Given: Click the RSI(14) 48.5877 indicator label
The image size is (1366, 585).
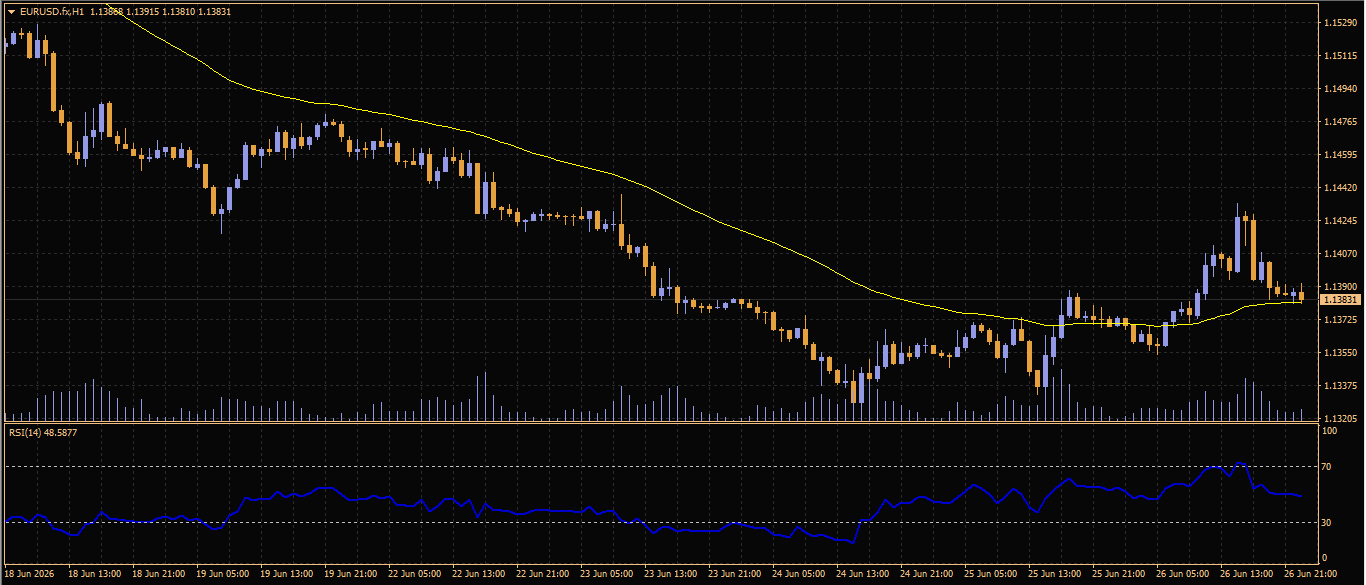Looking at the screenshot, I should (x=43, y=432).
